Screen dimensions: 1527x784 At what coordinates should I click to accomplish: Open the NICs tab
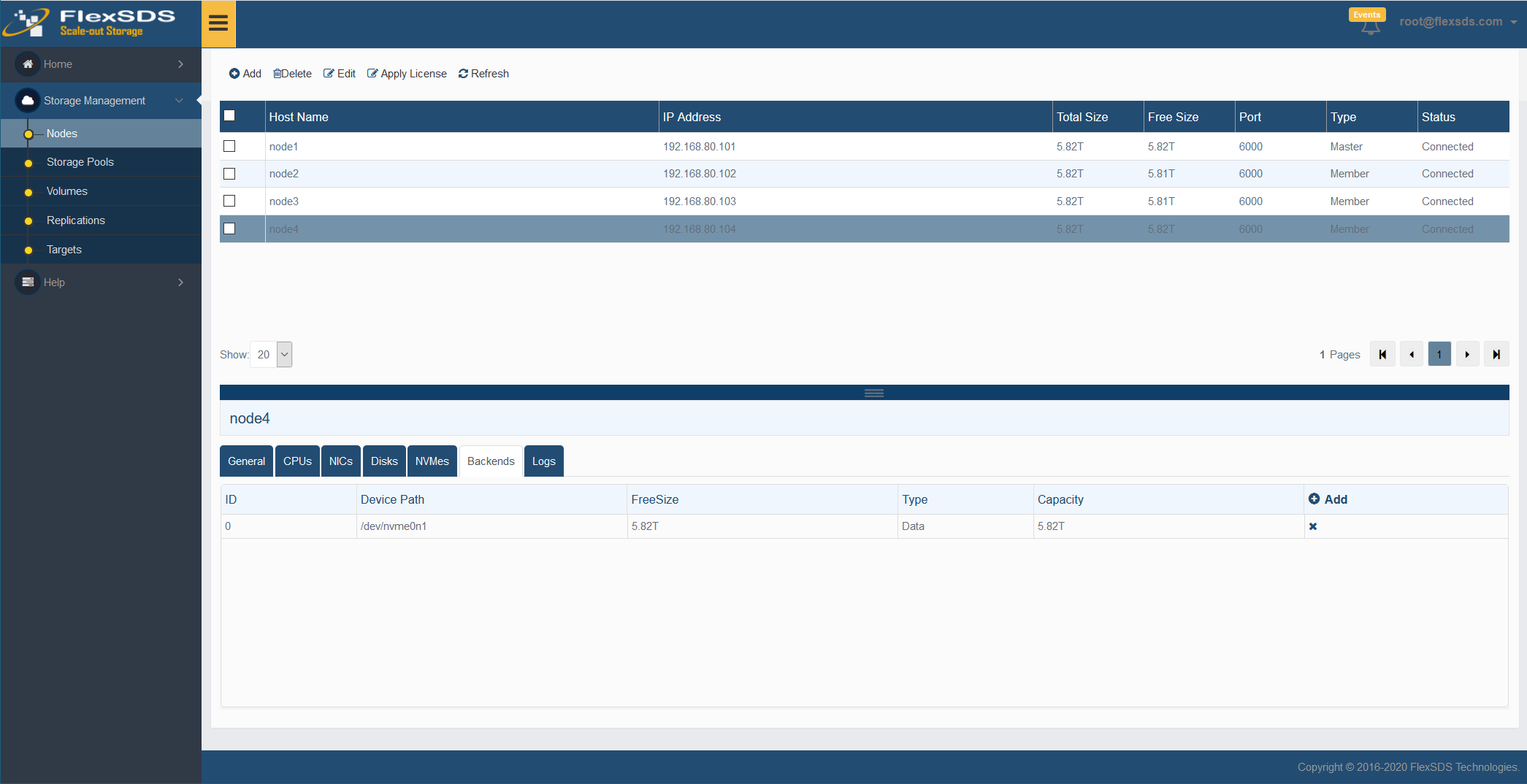[x=341, y=461]
